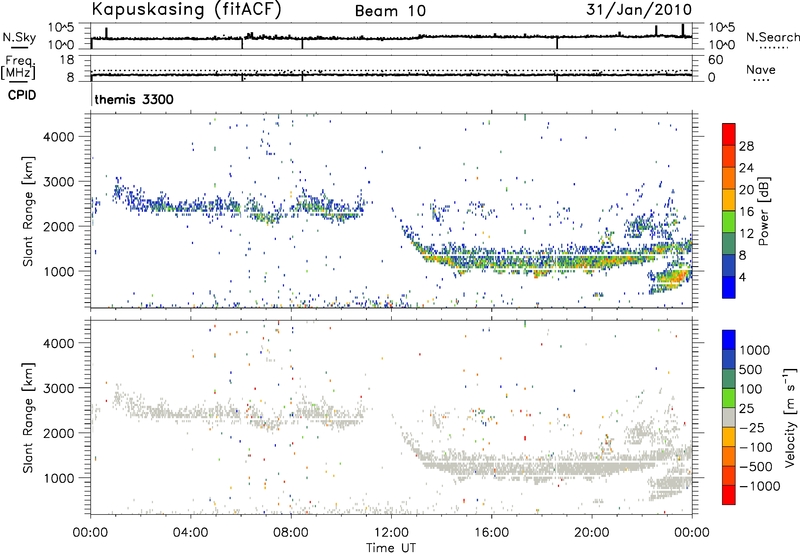Pick the teal 100-500 velocity colorbar segment
This screenshot has width=800, height=554.
729,379
